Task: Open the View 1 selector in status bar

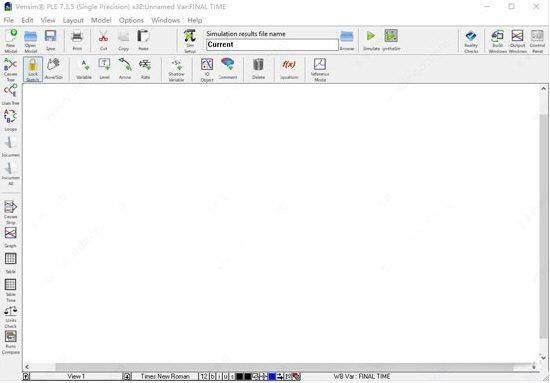Action: pyautogui.click(x=76, y=376)
